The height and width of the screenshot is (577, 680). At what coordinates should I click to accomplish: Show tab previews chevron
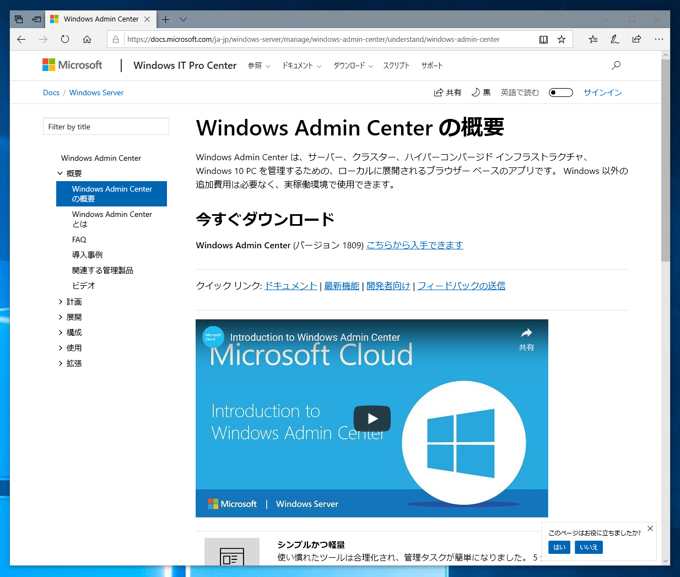point(183,19)
